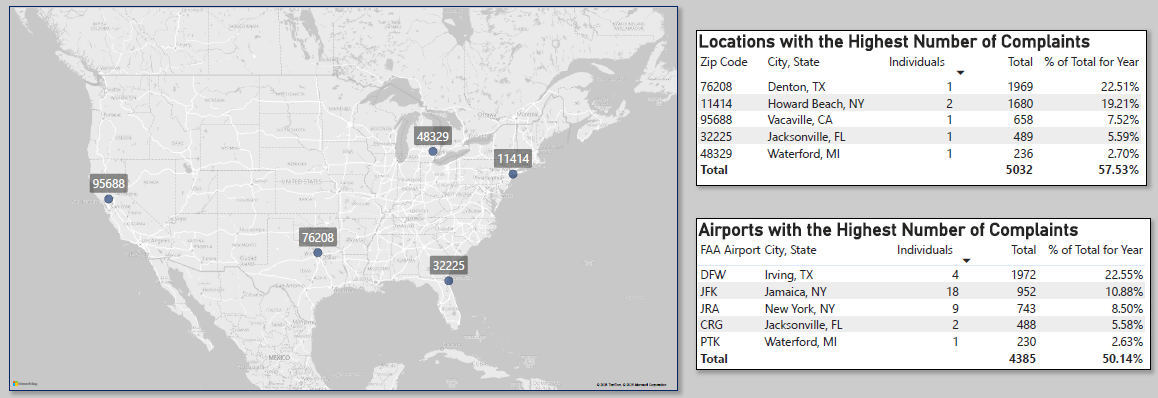
Task: Select the DFW airport row code
Action: [713, 275]
